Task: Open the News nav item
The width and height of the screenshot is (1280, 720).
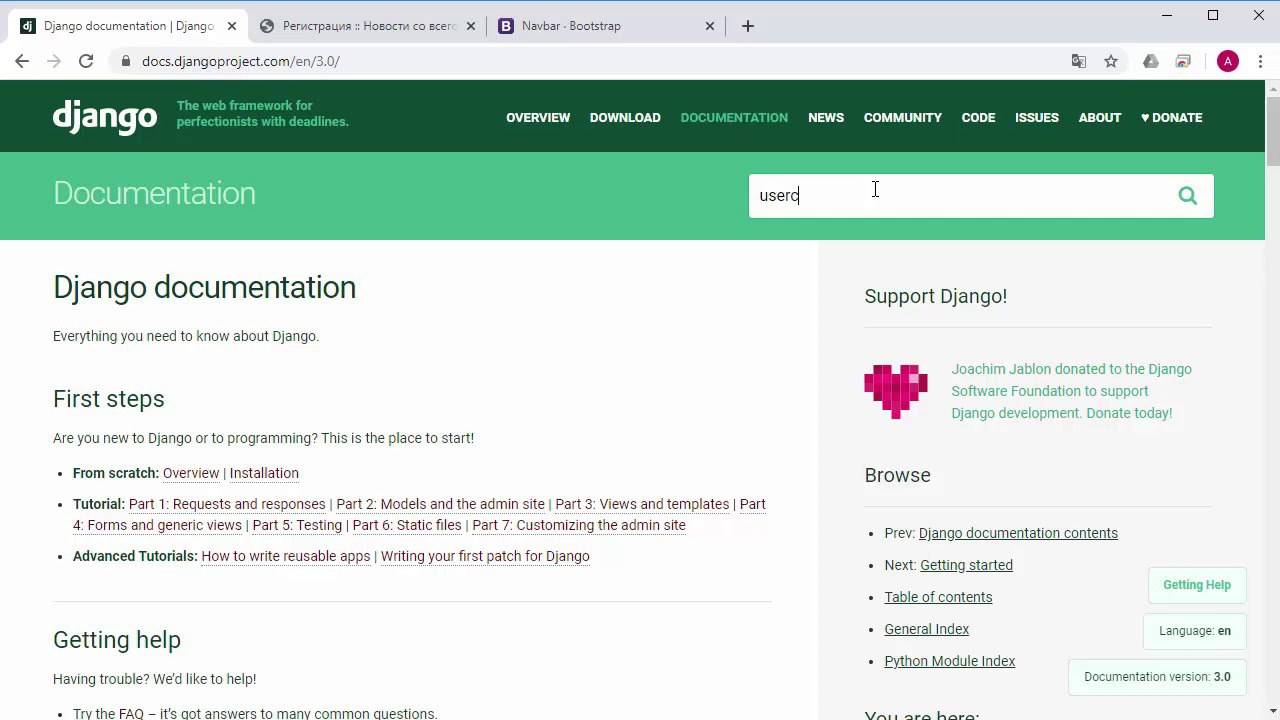Action: [x=826, y=117]
